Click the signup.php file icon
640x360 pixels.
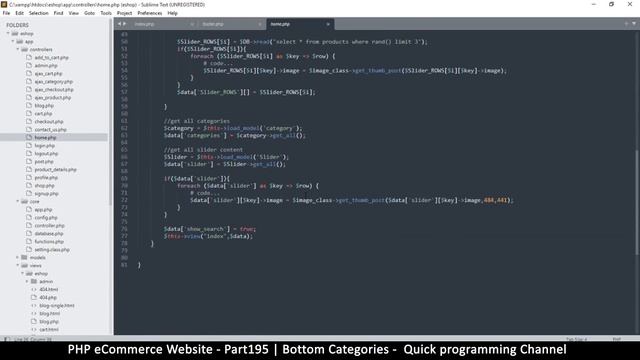(x=29, y=193)
